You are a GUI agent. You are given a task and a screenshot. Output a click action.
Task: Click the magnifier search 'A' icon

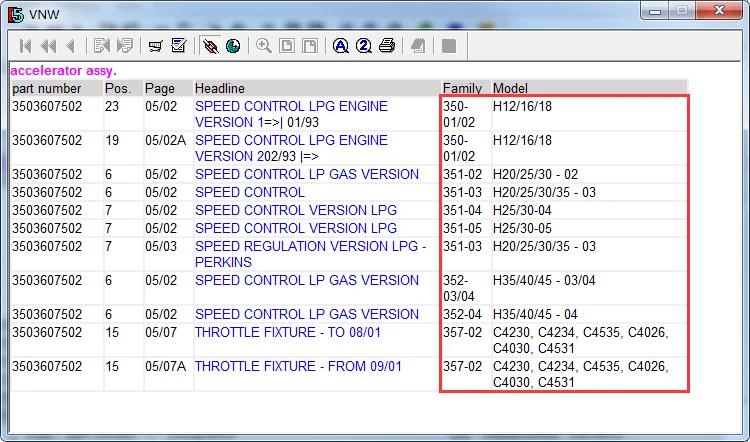pyautogui.click(x=341, y=46)
